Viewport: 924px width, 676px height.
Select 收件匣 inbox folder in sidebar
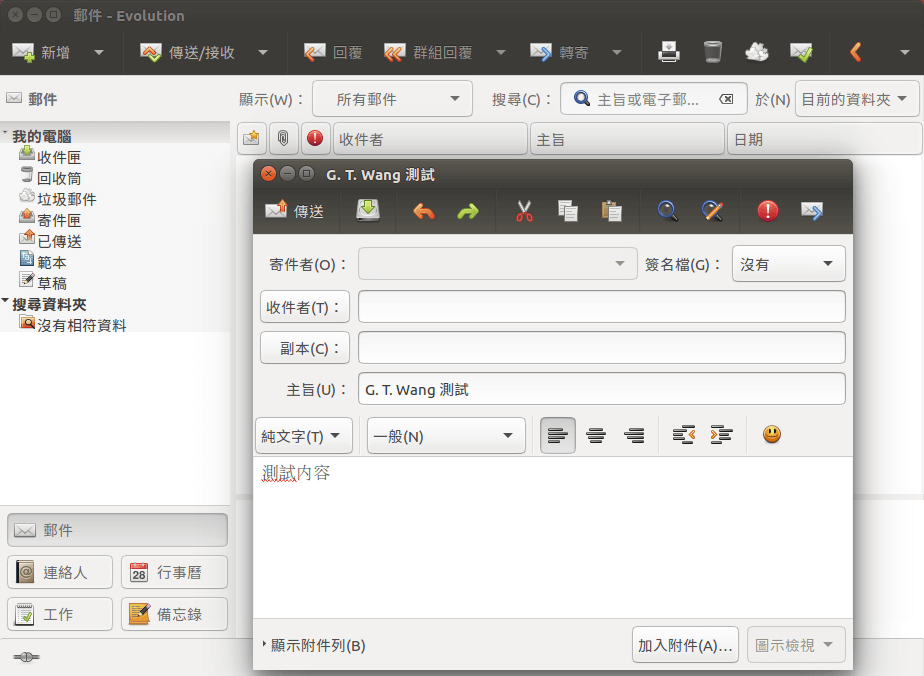(59, 157)
